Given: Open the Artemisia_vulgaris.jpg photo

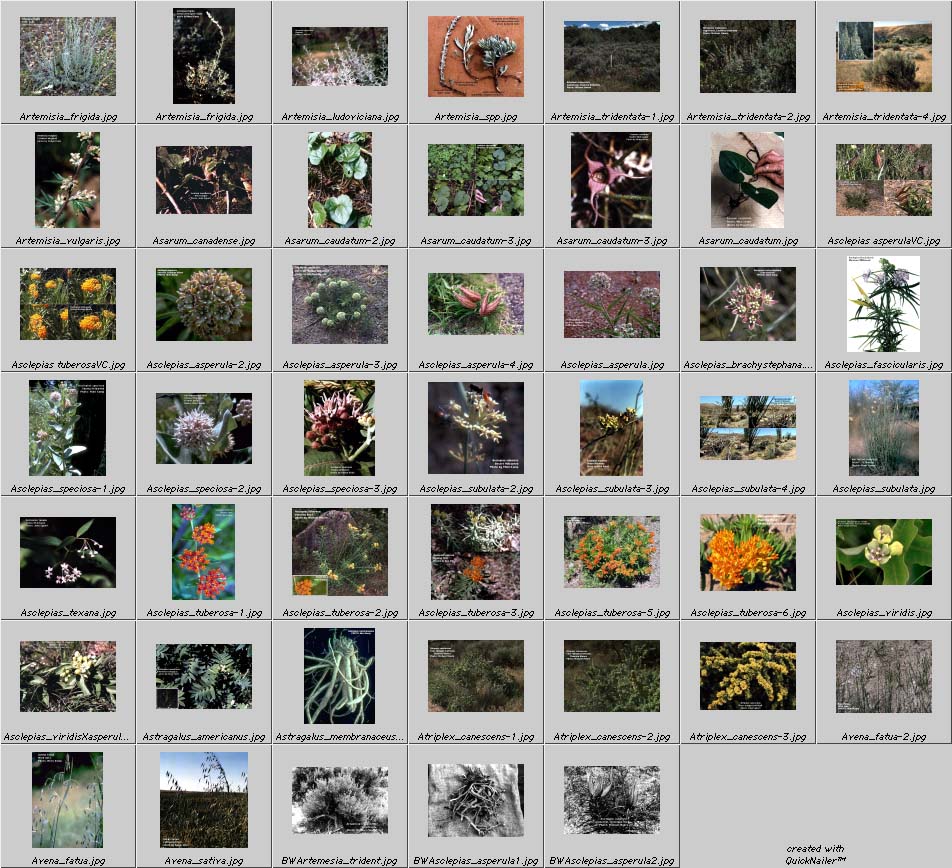Looking at the screenshot, I should (67, 180).
